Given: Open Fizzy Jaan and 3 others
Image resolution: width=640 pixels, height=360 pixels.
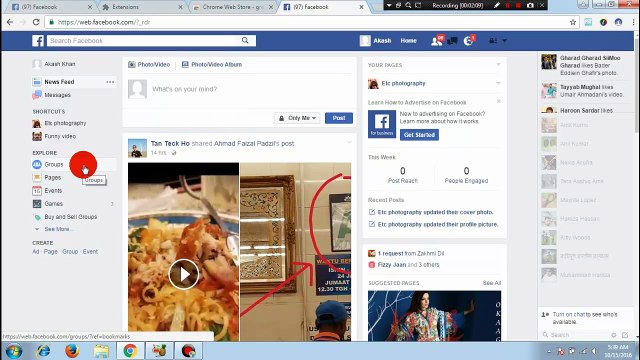Looking at the screenshot, I should [408, 264].
